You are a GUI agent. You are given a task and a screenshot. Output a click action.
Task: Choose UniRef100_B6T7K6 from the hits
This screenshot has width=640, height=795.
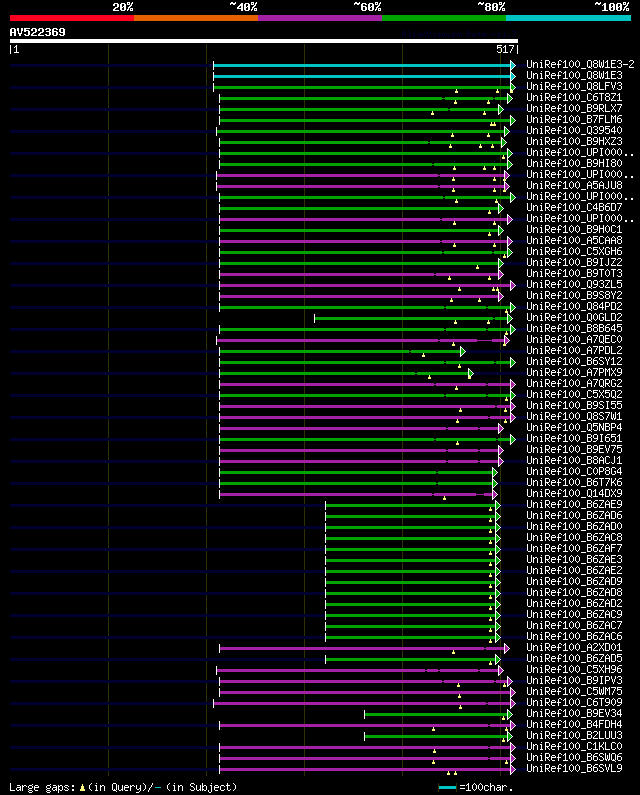pyautogui.click(x=574, y=483)
